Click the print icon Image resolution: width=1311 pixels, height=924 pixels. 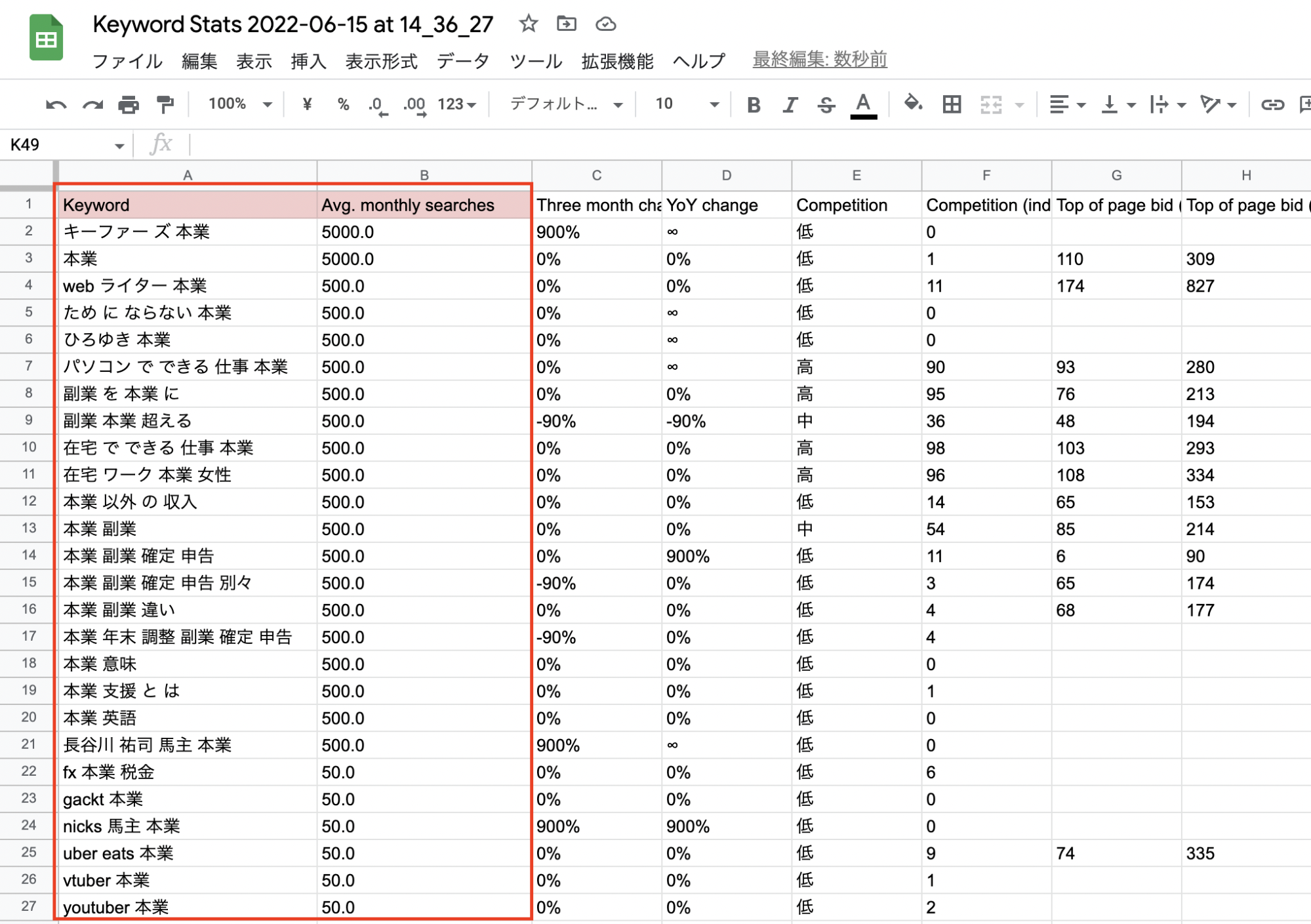click(128, 105)
